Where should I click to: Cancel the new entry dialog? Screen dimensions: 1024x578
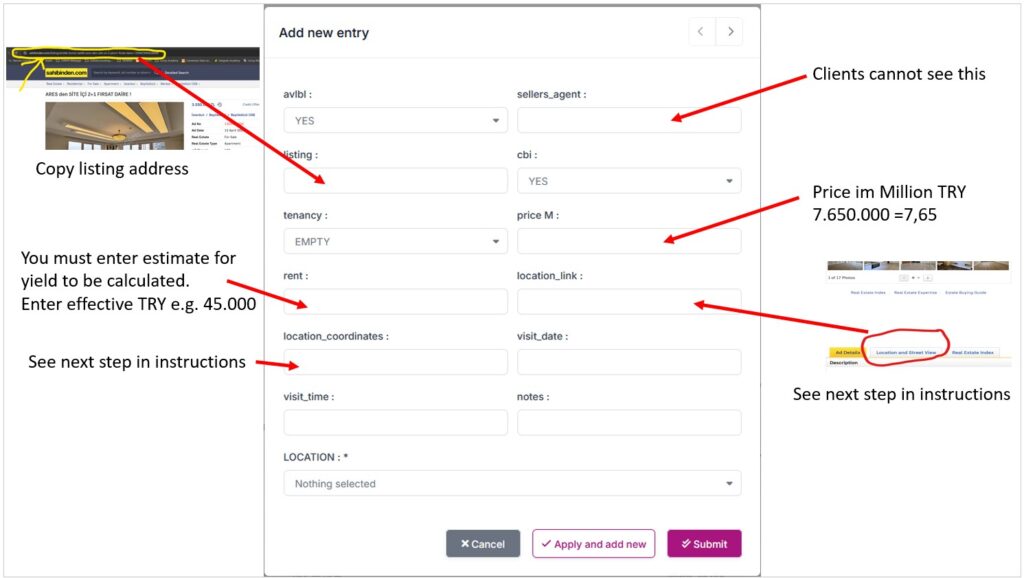point(483,543)
